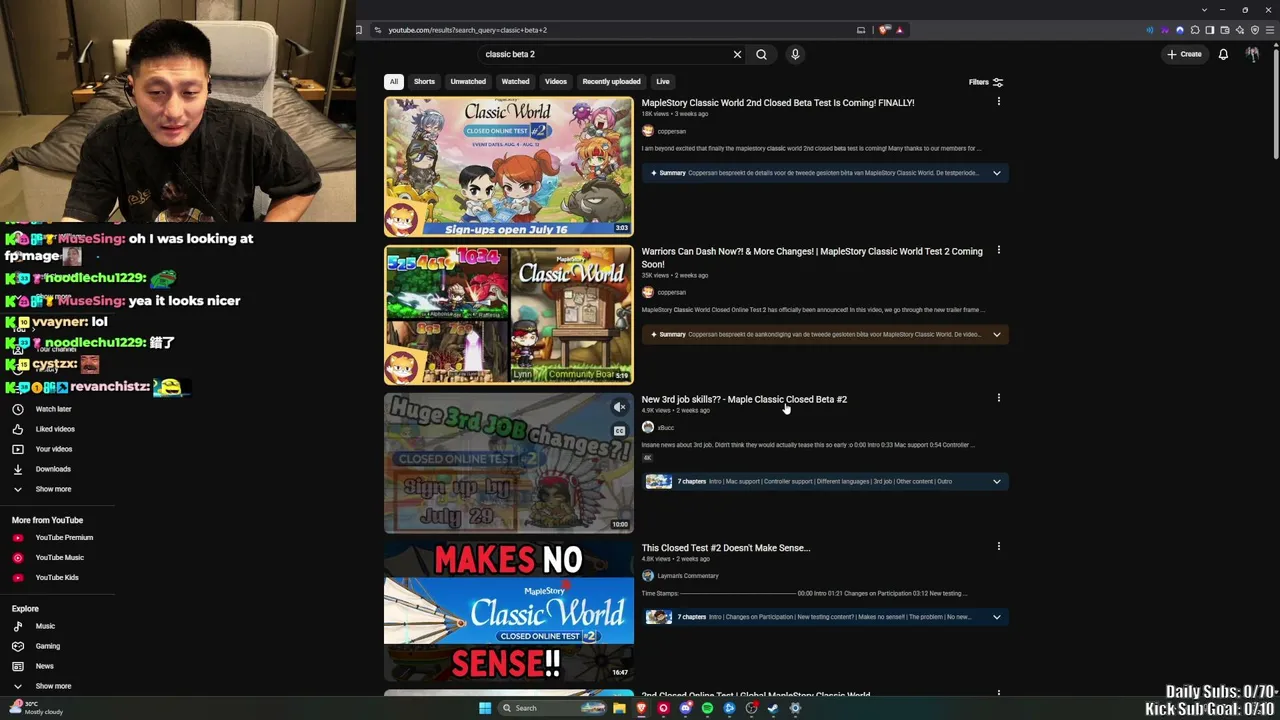Select the All filter chip
The image size is (1280, 720).
point(394,81)
